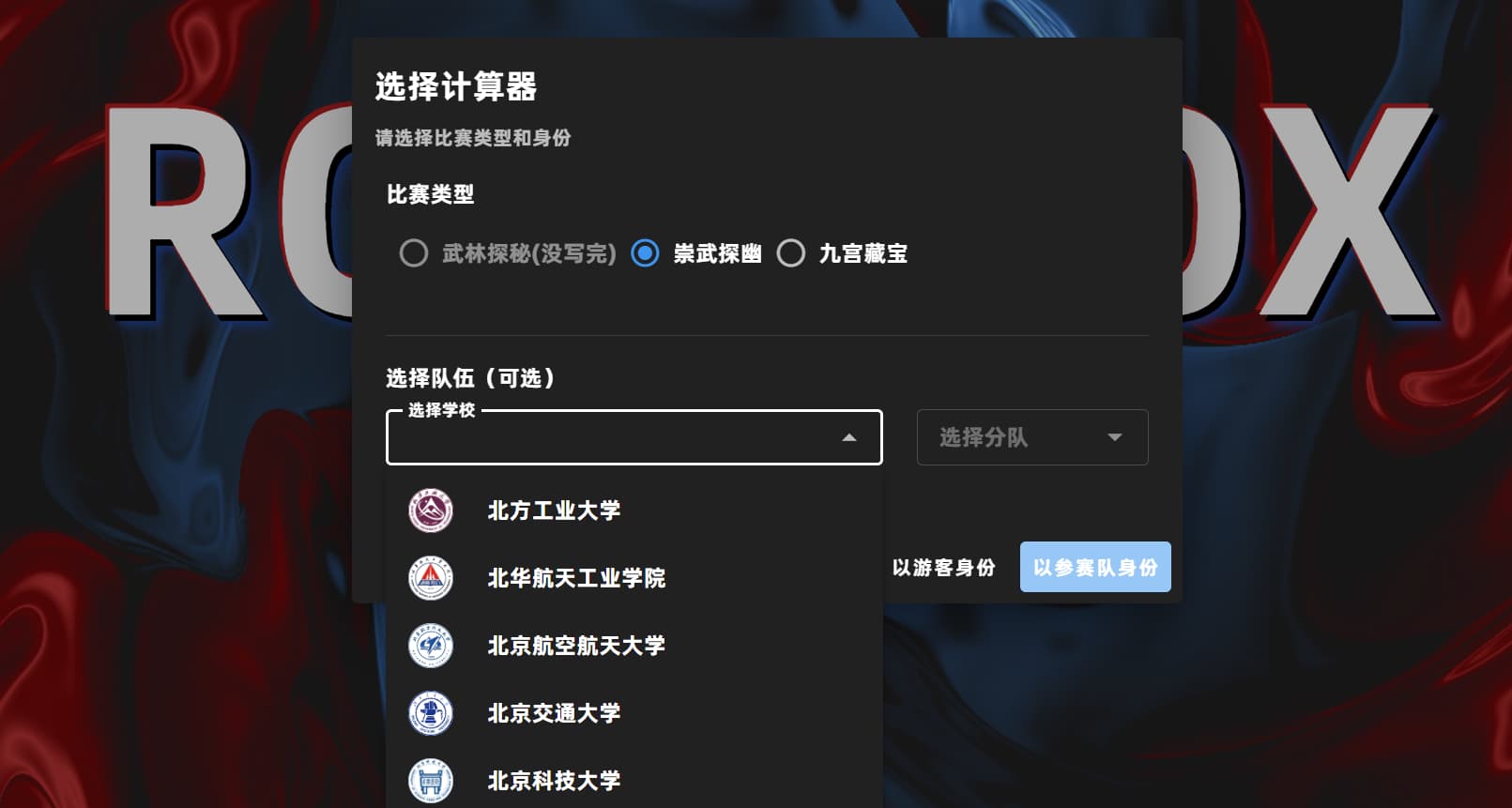
Task: Select 北华航天工业学院 list entry
Action: [634, 578]
